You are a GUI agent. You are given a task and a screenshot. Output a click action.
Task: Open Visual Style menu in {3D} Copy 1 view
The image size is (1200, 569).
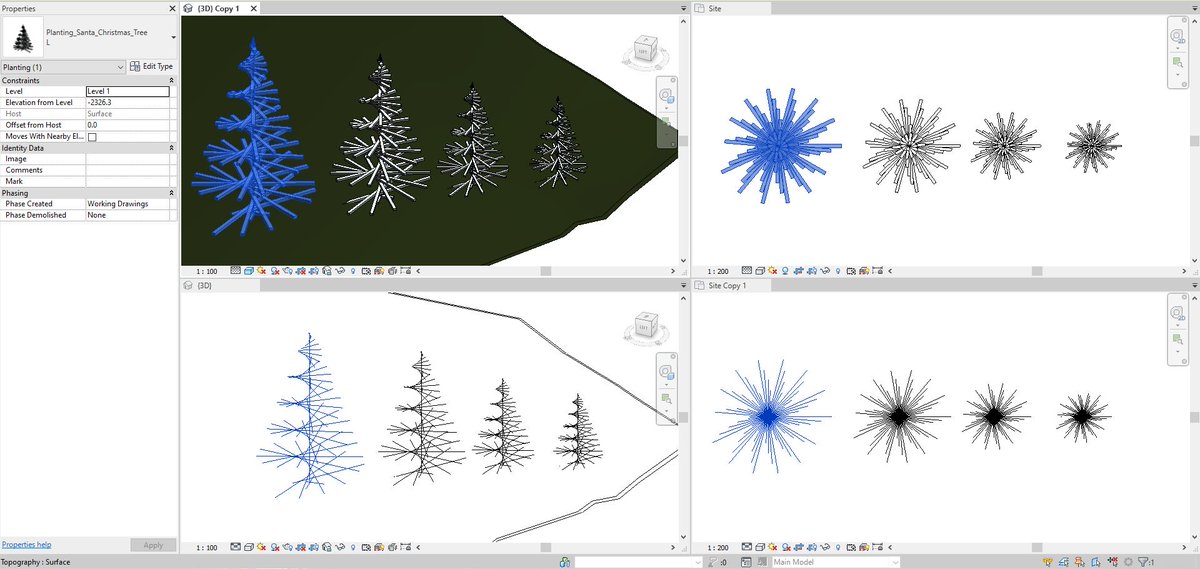249,270
